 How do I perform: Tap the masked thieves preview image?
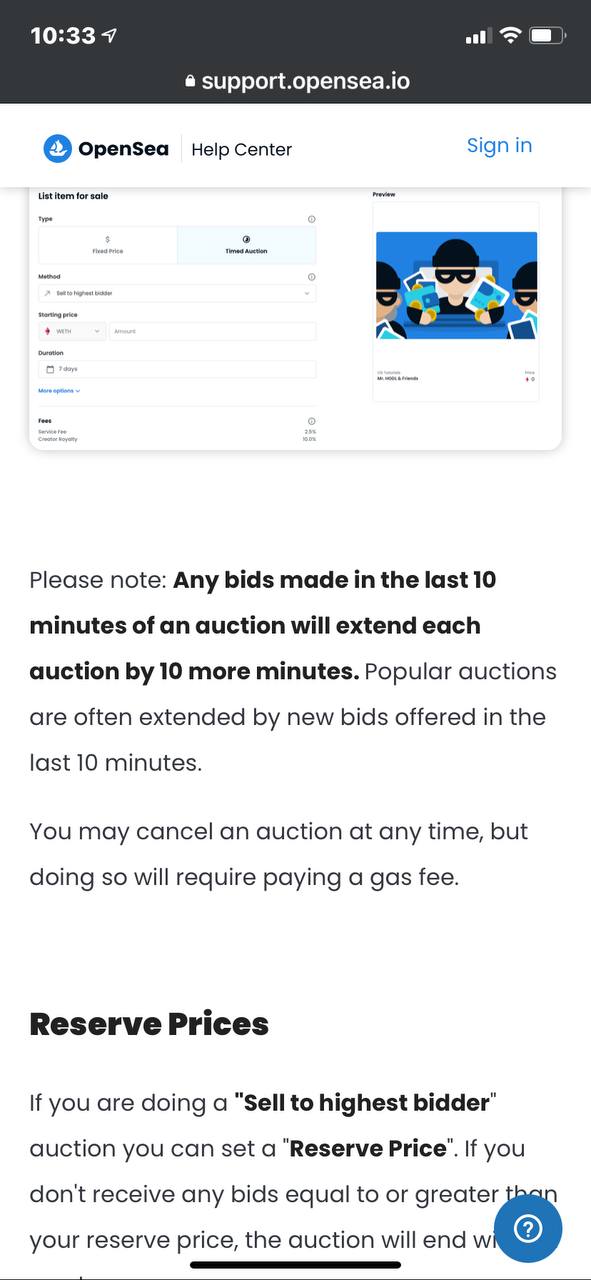pyautogui.click(x=456, y=286)
